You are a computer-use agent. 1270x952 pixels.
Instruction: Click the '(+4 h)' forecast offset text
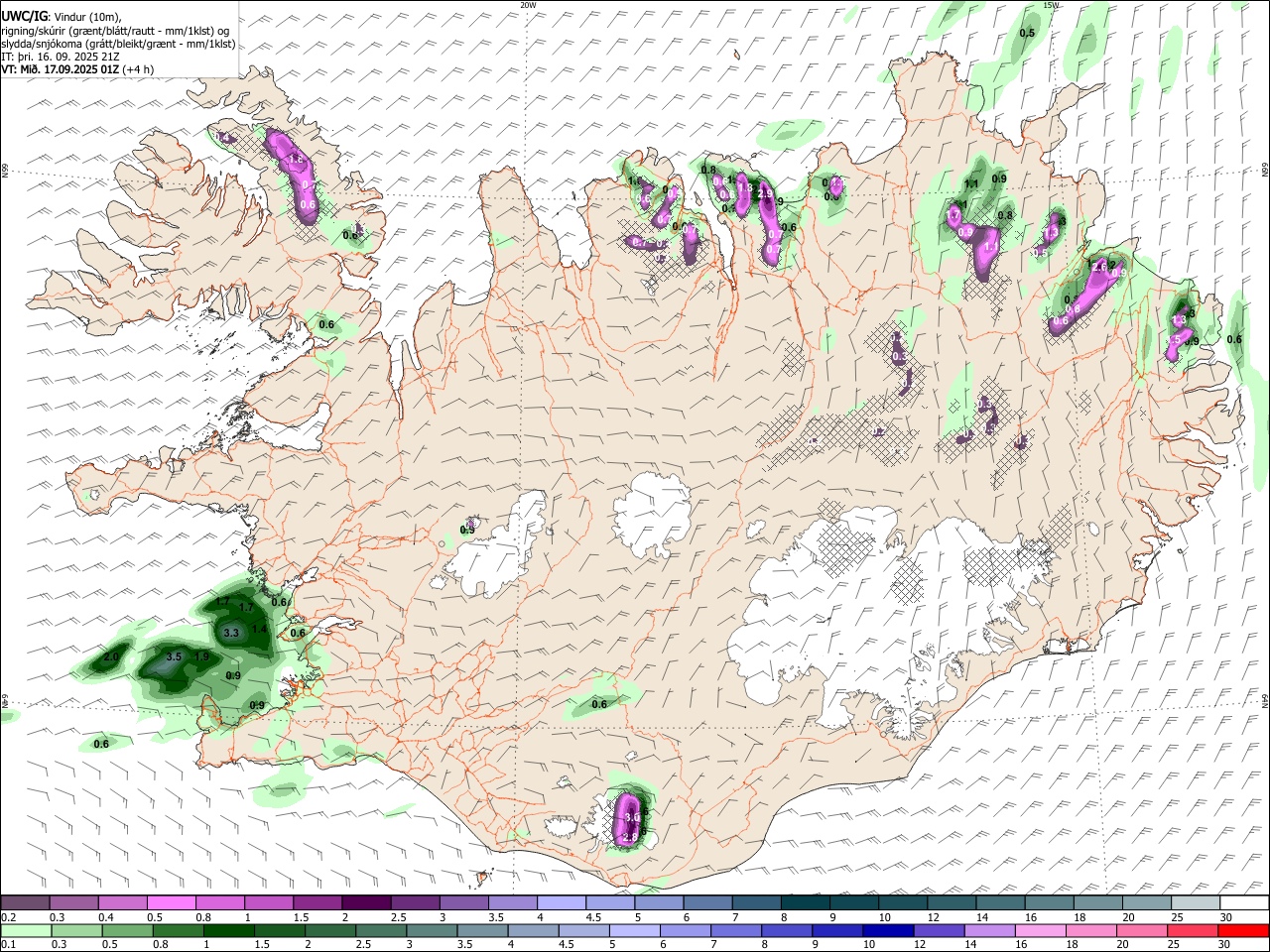coord(139,69)
